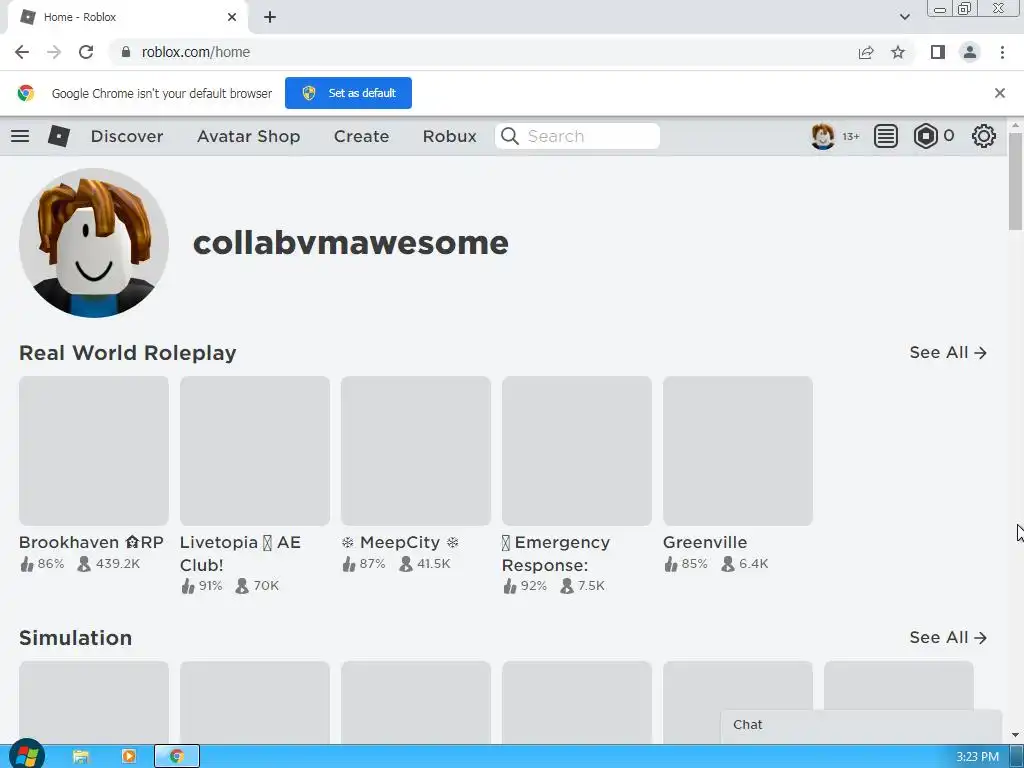See All for Real World Roleplay
Image resolution: width=1024 pixels, height=768 pixels.
[x=948, y=353]
